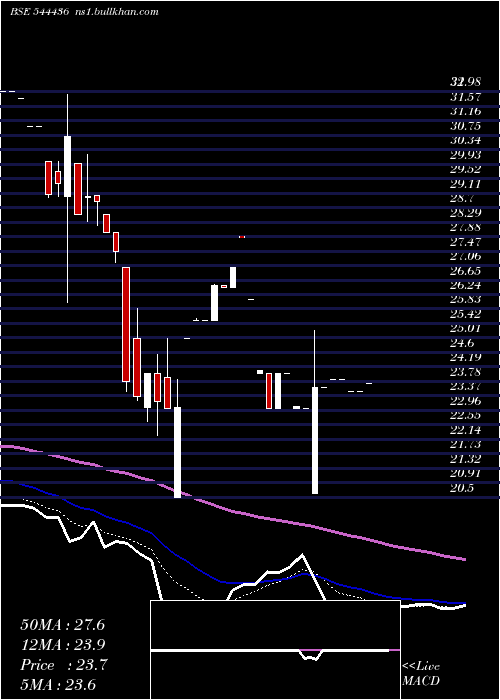Click the 27.47 price axis label
500x700 pixels.
[x=465, y=242]
